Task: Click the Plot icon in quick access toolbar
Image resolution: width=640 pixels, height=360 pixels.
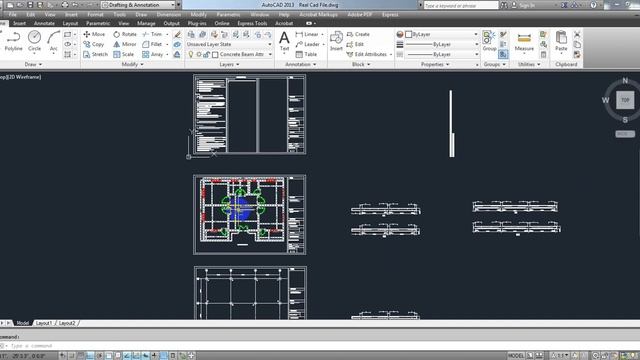Action: pos(64,5)
